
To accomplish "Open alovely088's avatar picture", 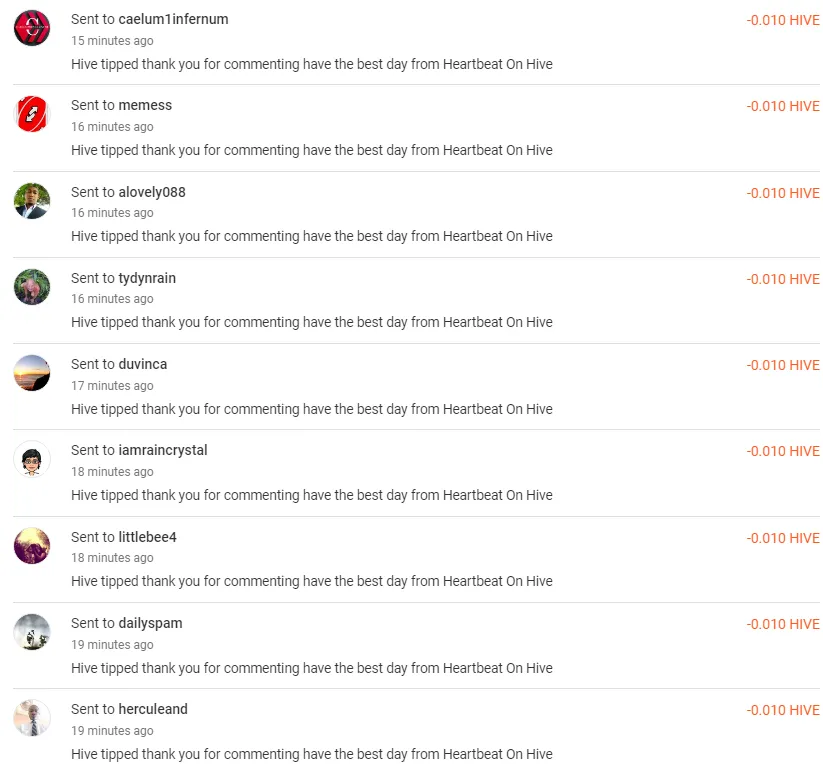I will (32, 200).
